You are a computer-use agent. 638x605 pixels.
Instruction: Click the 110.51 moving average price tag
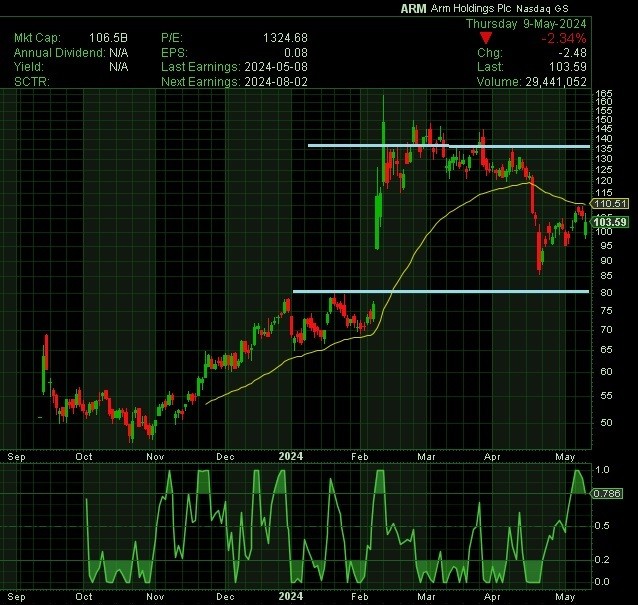[x=610, y=203]
